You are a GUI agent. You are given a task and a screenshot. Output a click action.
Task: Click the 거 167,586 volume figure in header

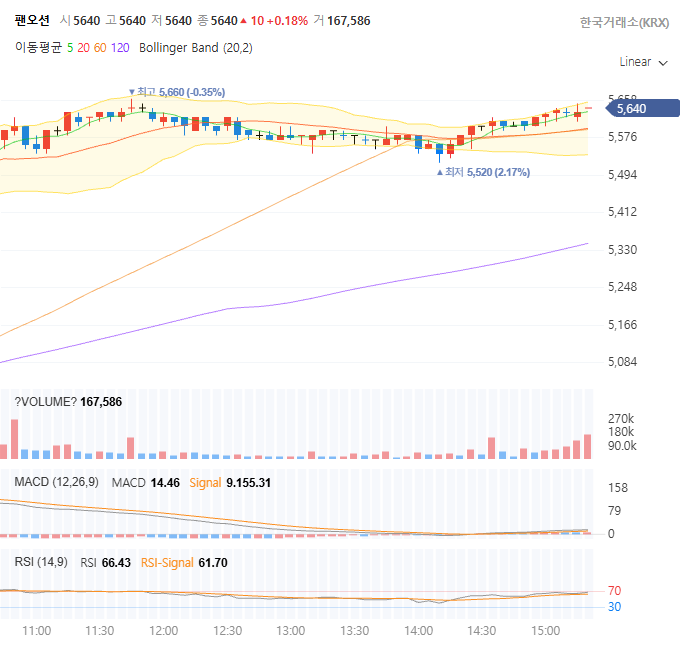[x=342, y=21]
